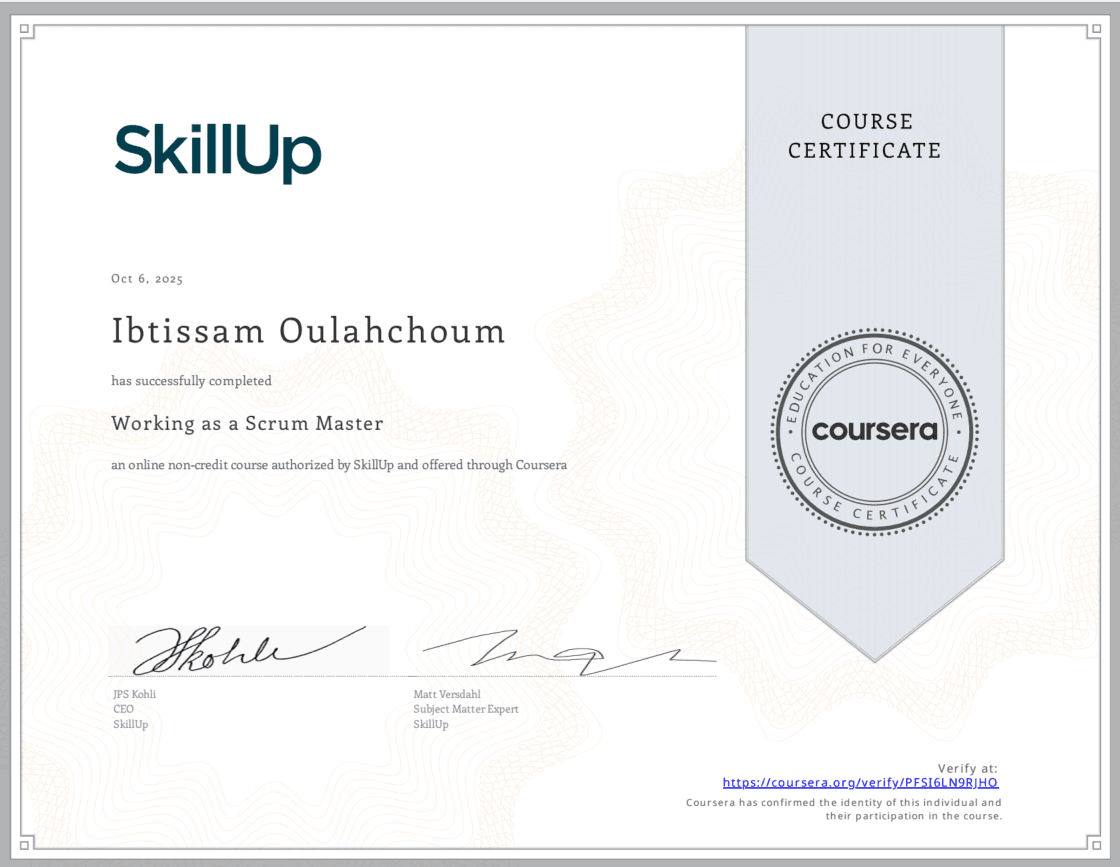Click the 'CEO' title text
This screenshot has width=1120, height=867.
[124, 709]
